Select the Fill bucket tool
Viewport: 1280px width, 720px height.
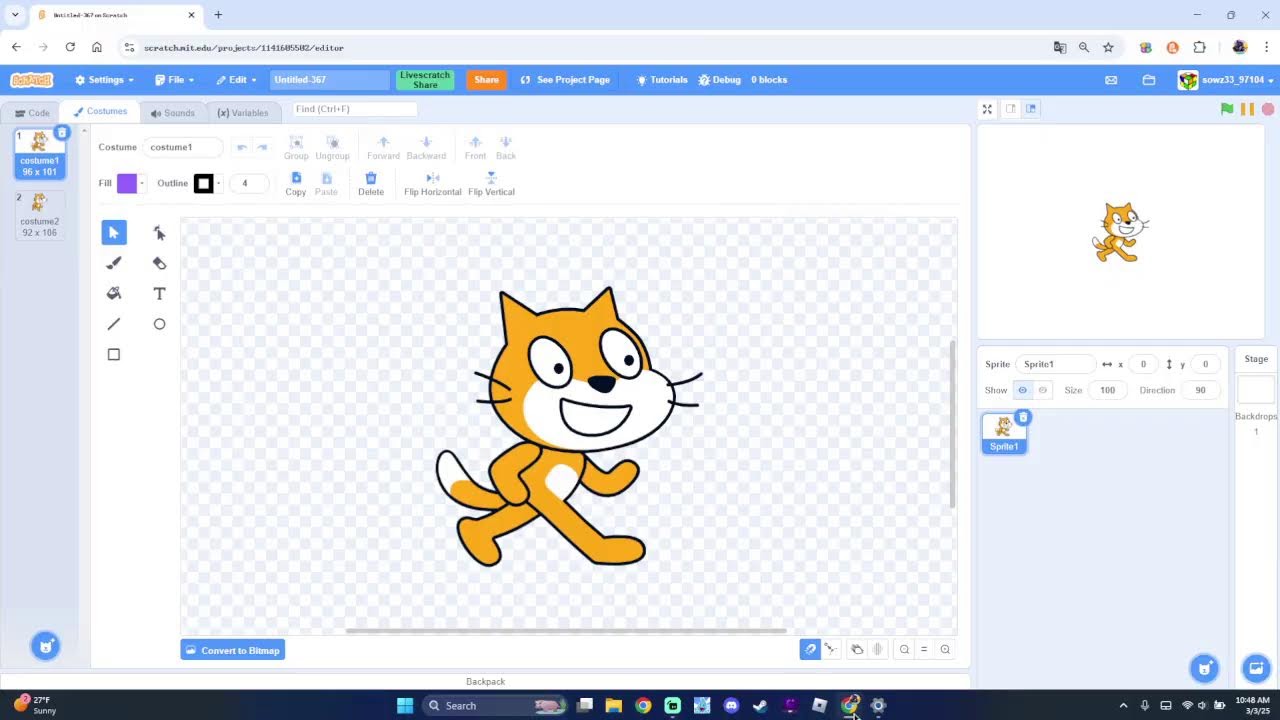coord(114,293)
